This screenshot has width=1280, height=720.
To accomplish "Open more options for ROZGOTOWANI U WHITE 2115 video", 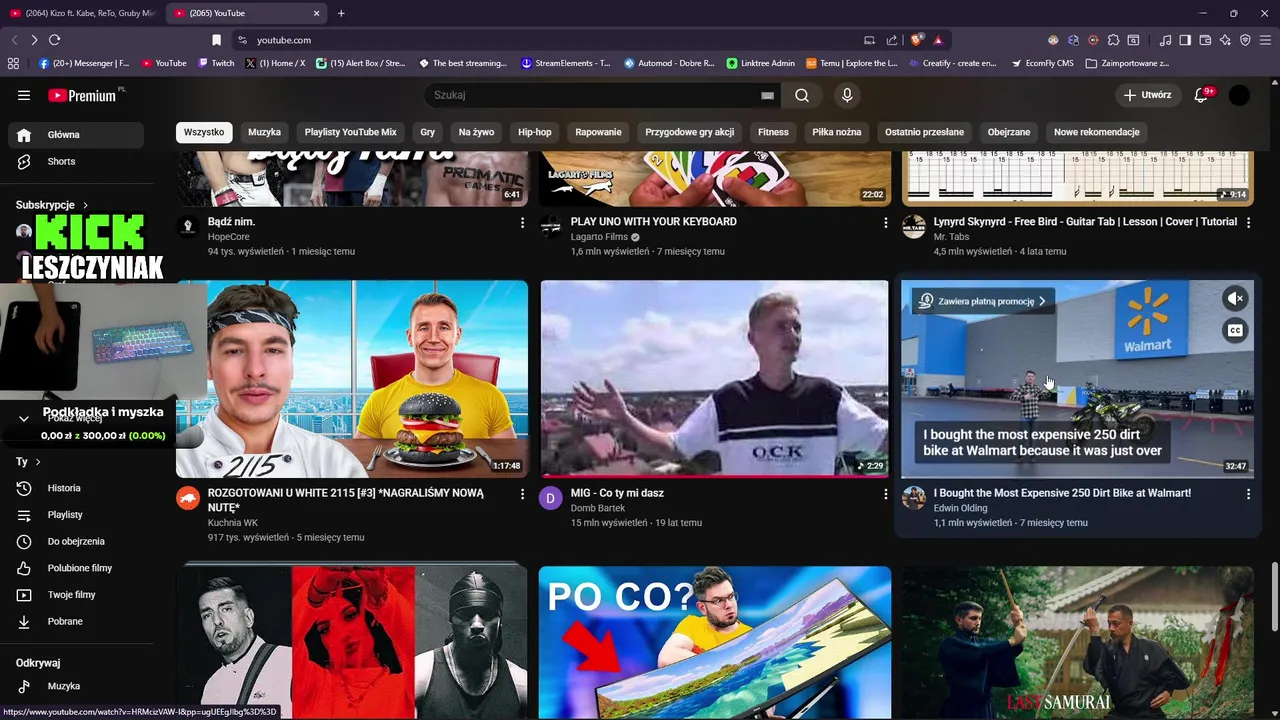I will pyautogui.click(x=522, y=494).
